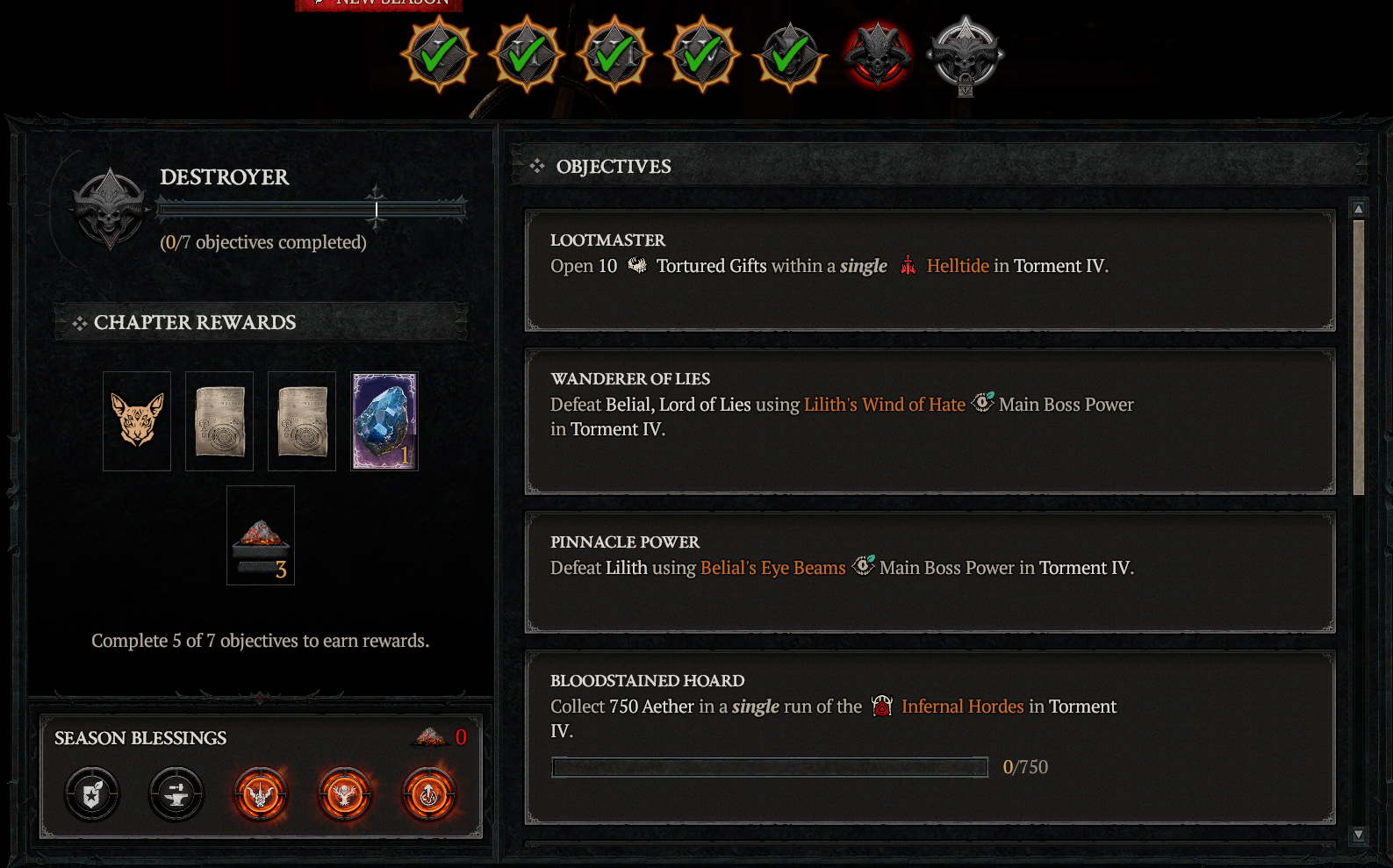The image size is (1393, 868).
Task: Click the Destroyer chapter progress bar
Action: coord(312,209)
